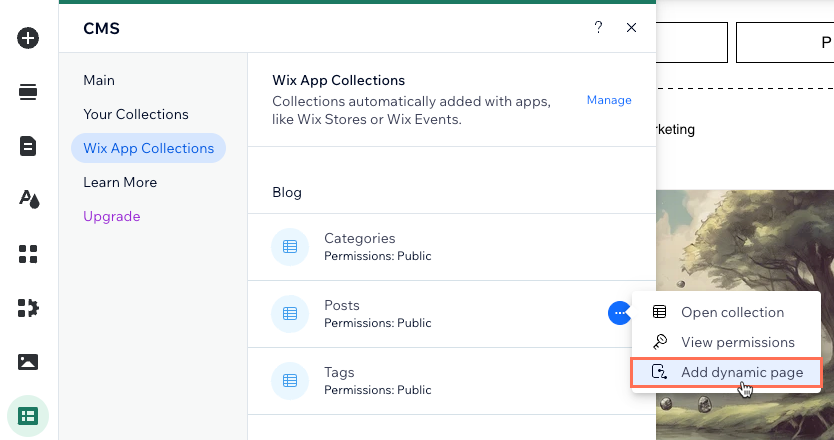Click the purple Upgrade link
The height and width of the screenshot is (440, 834).
[x=112, y=217]
